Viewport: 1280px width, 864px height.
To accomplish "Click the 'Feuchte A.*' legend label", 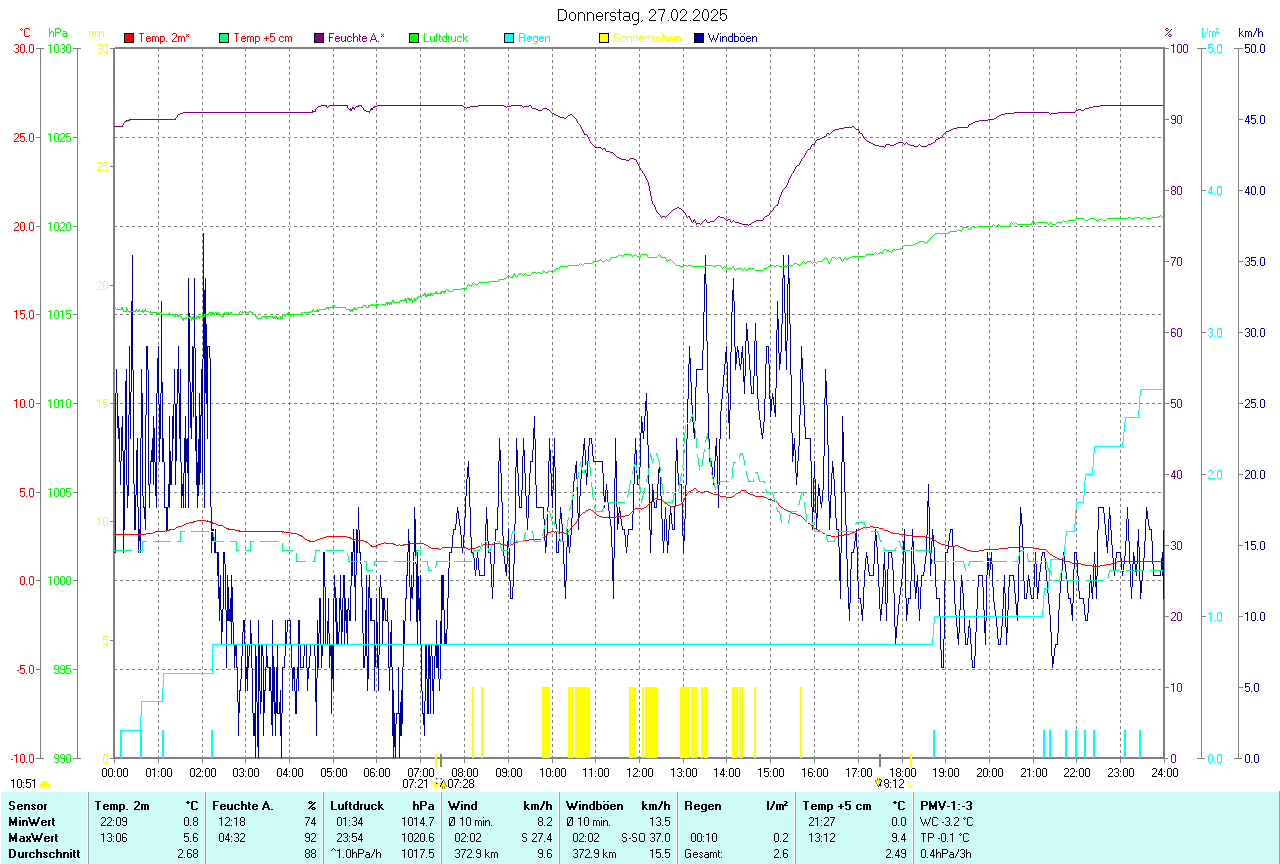I will pyautogui.click(x=356, y=38).
